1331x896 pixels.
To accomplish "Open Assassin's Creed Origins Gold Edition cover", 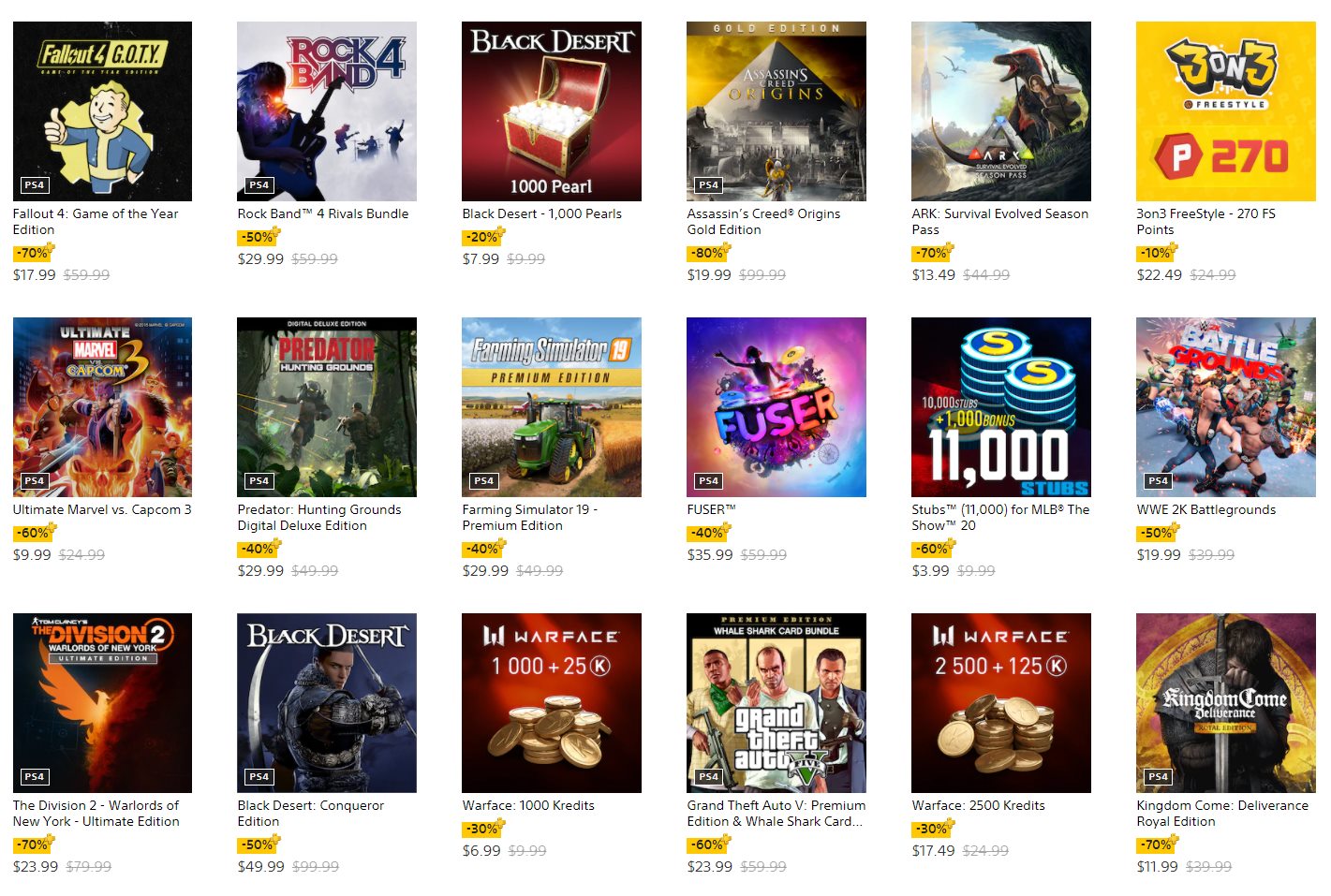I will tap(776, 111).
